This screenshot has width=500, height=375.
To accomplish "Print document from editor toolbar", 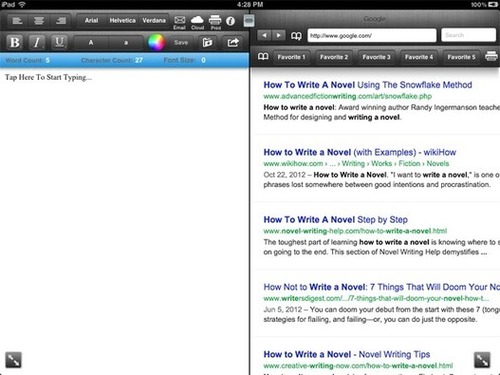I will point(215,22).
